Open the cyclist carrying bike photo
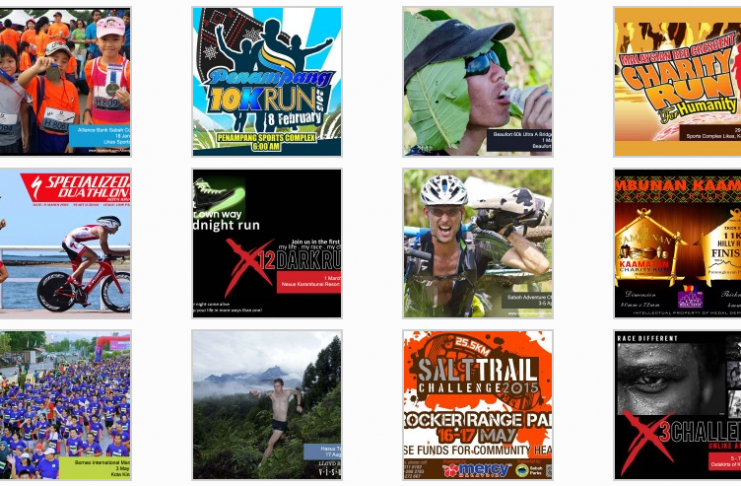 (x=478, y=243)
